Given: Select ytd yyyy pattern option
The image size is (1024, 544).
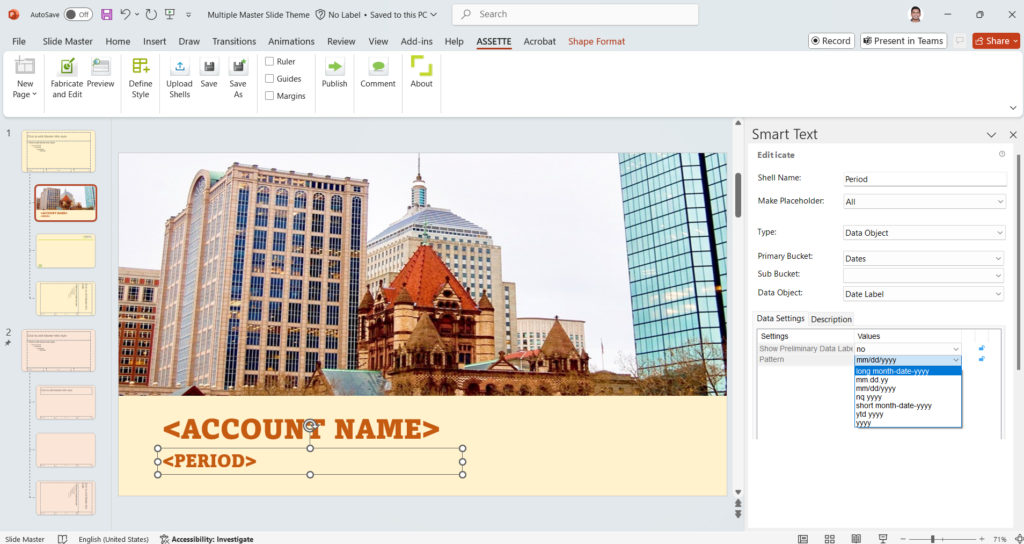Looking at the screenshot, I should pyautogui.click(x=908, y=414).
